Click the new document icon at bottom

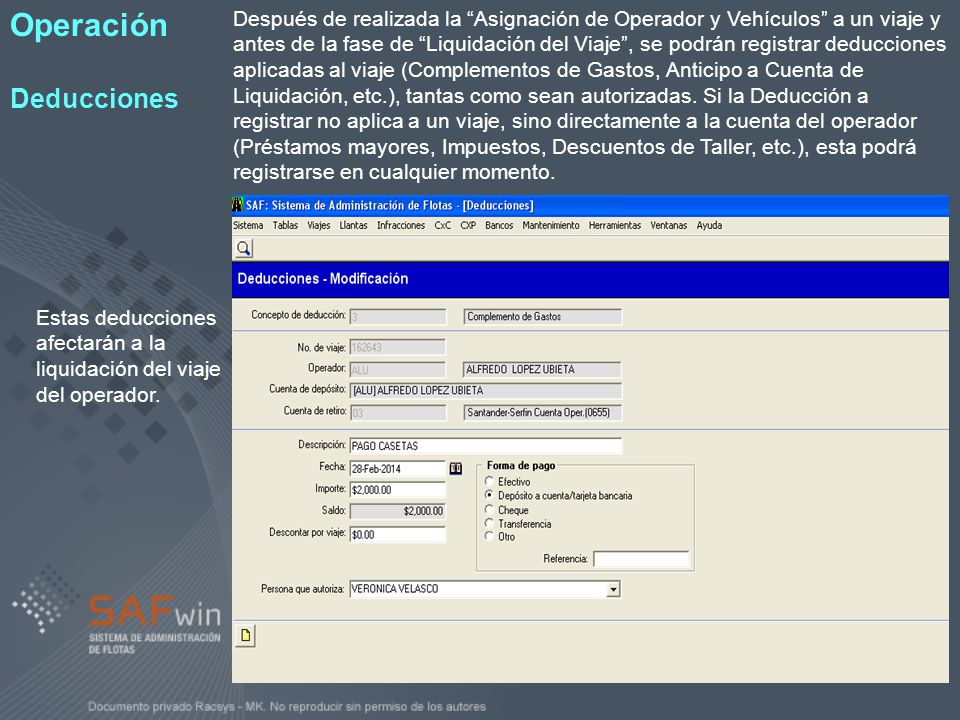pos(245,636)
